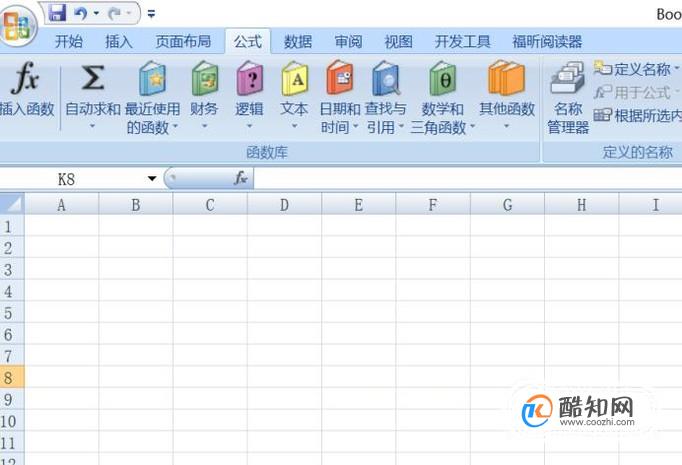Select row 7 header

click(12, 356)
